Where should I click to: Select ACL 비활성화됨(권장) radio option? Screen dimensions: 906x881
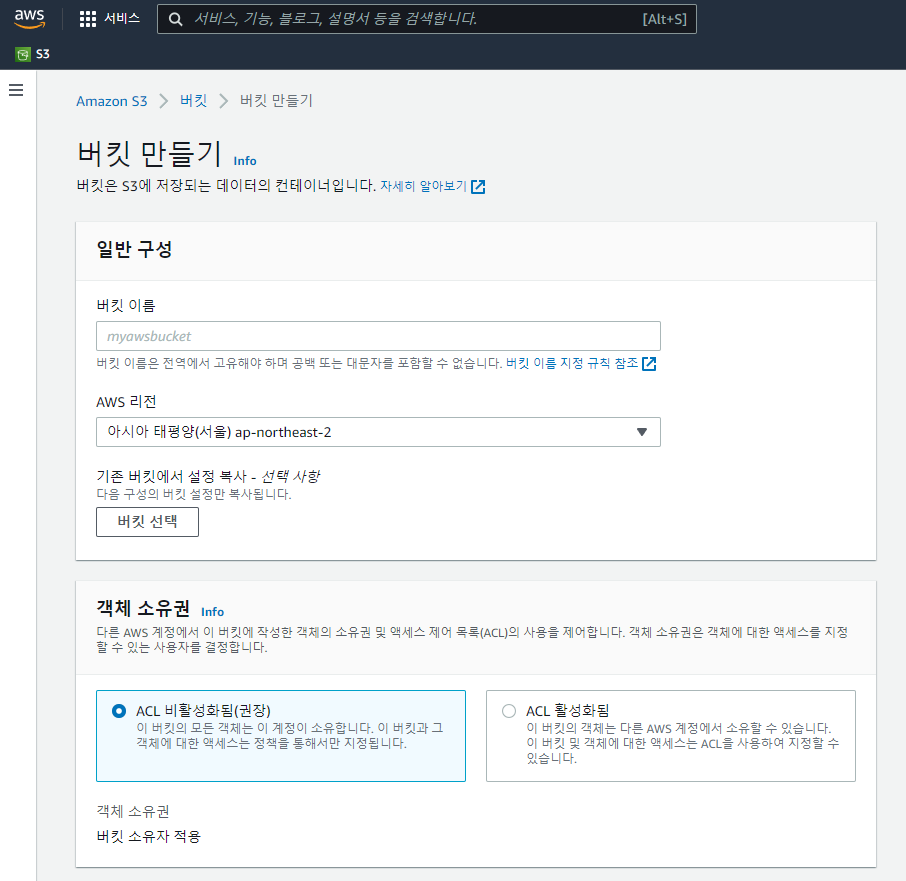pyautogui.click(x=119, y=711)
